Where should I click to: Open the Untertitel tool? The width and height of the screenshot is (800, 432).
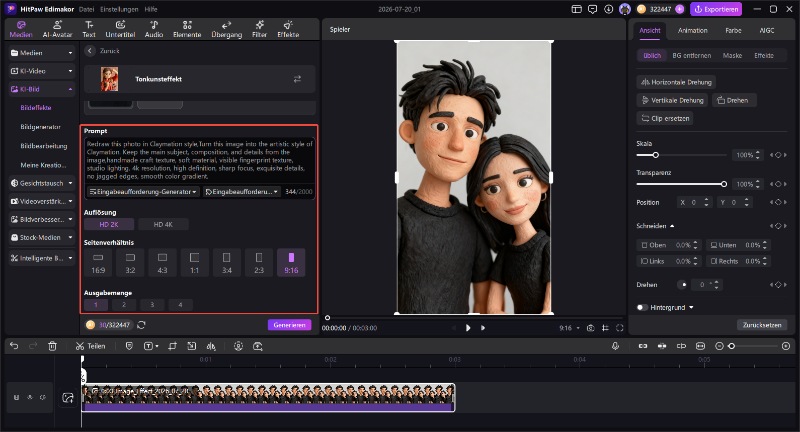pos(120,29)
